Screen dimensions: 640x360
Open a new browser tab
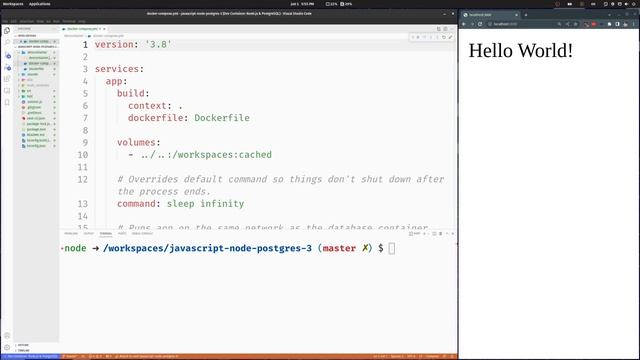pyautogui.click(x=526, y=15)
